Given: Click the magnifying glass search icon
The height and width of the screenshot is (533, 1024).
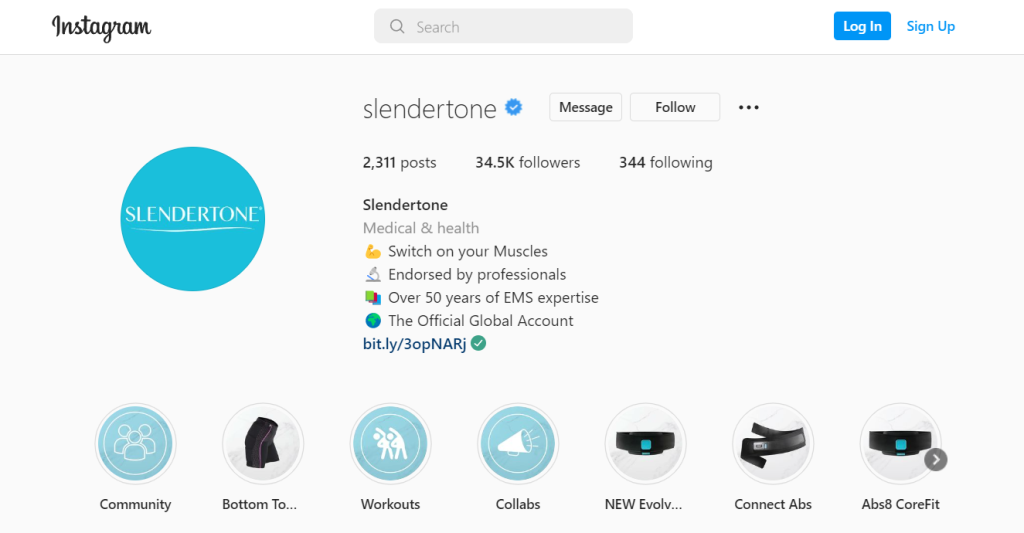Looking at the screenshot, I should (x=397, y=27).
